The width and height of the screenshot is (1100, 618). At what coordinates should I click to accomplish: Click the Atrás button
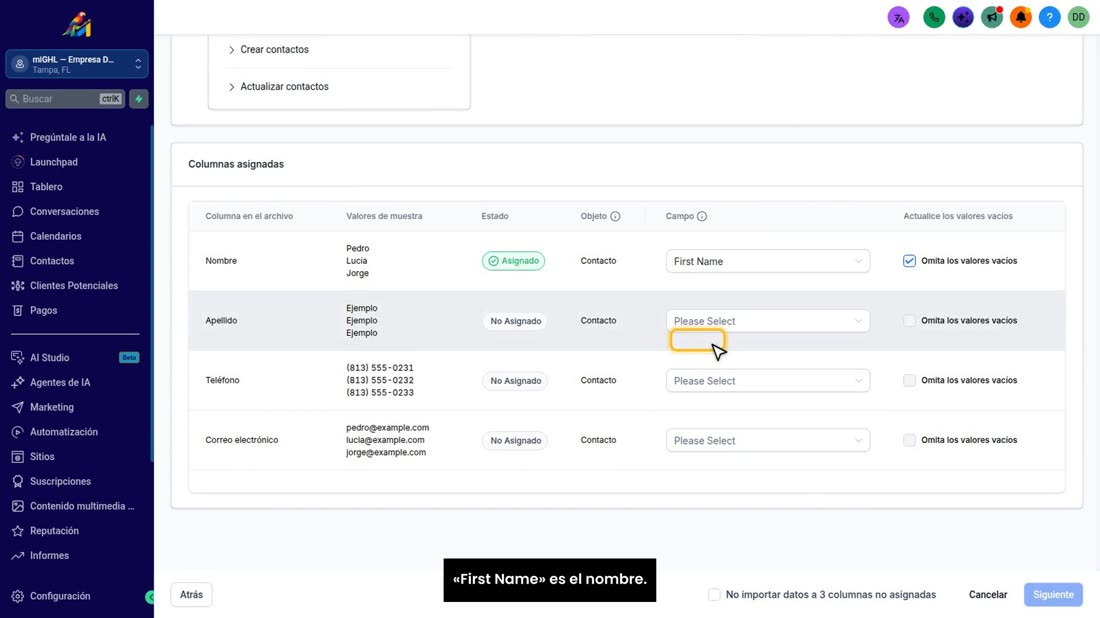pyautogui.click(x=192, y=595)
